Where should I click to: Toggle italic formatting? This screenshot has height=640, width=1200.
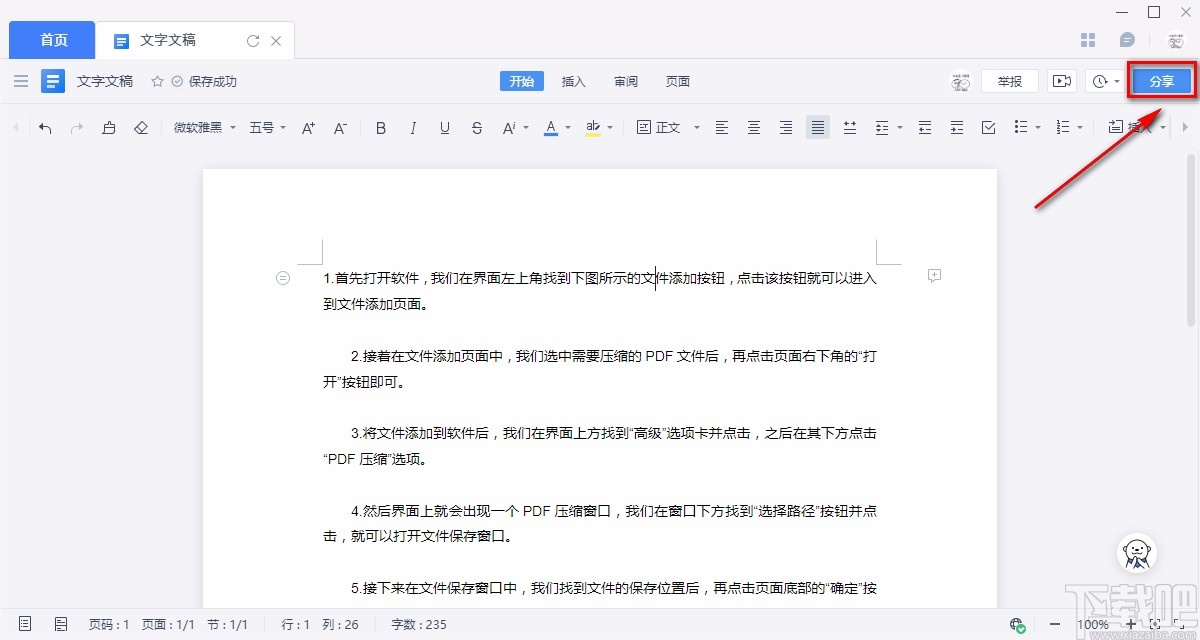413,128
